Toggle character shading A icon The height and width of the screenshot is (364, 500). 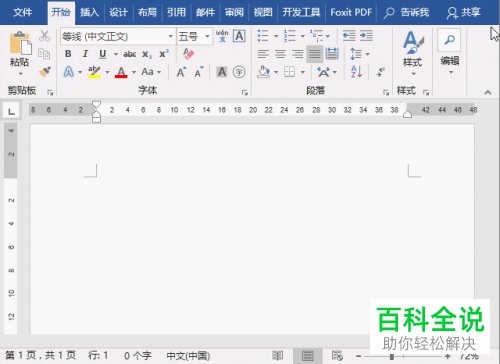pos(222,72)
